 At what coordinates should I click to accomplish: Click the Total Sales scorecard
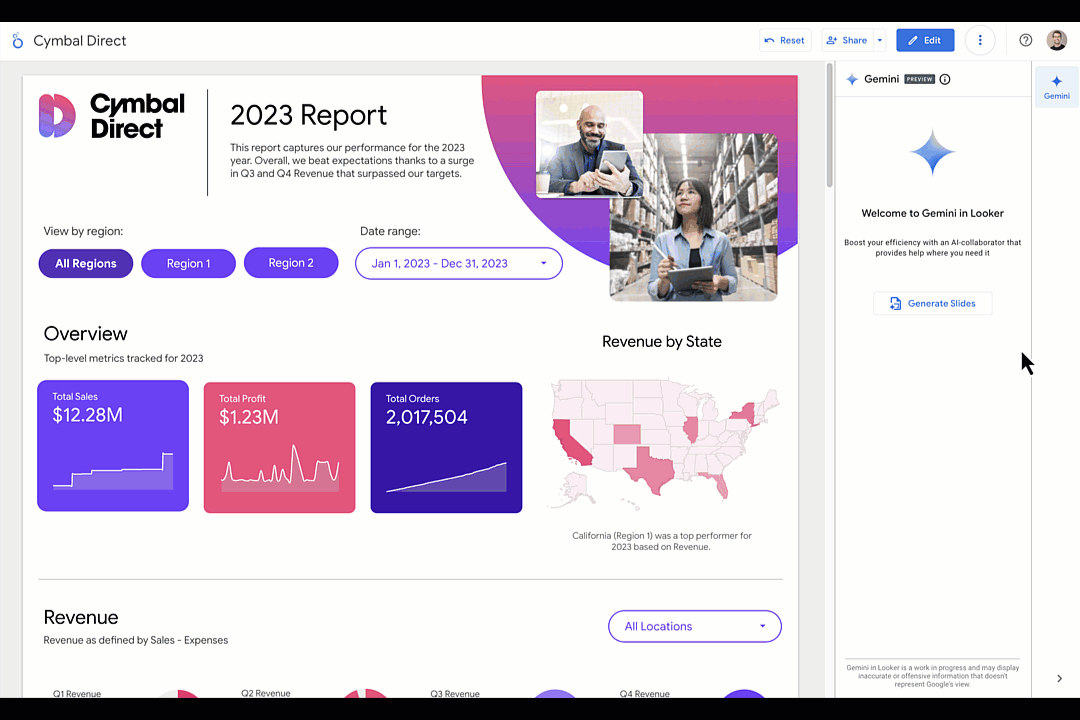coord(113,446)
